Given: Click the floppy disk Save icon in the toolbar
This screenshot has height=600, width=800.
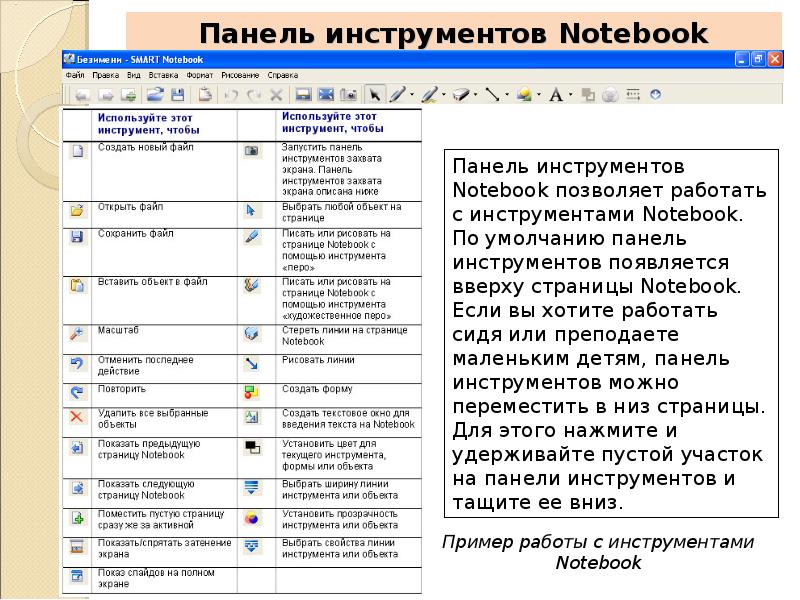Looking at the screenshot, I should pos(178,96).
